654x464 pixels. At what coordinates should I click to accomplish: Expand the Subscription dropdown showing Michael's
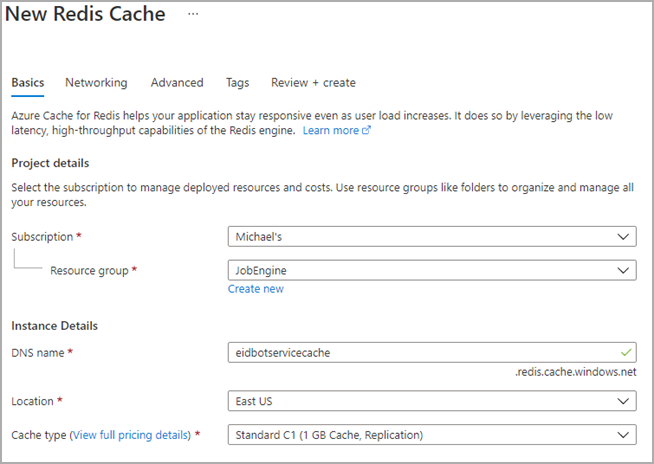point(431,237)
